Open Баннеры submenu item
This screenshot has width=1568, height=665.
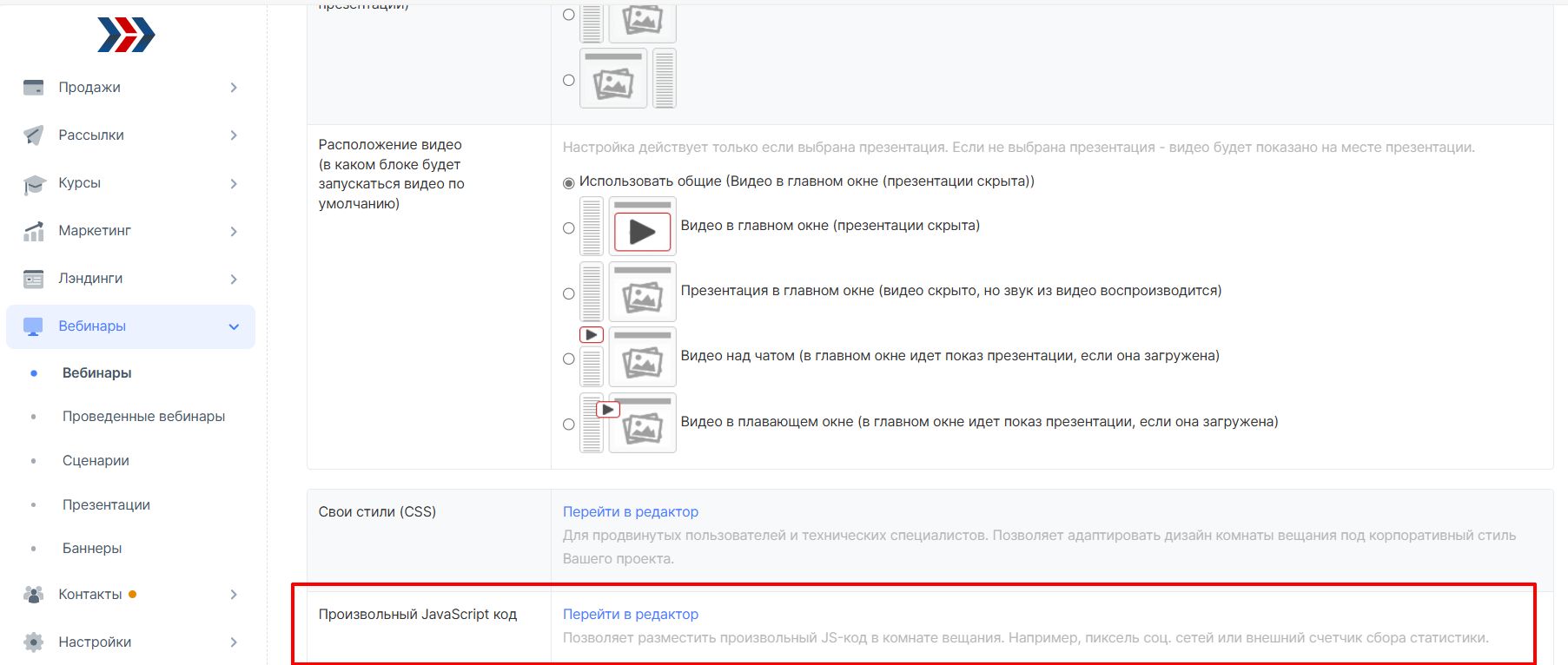pos(92,549)
